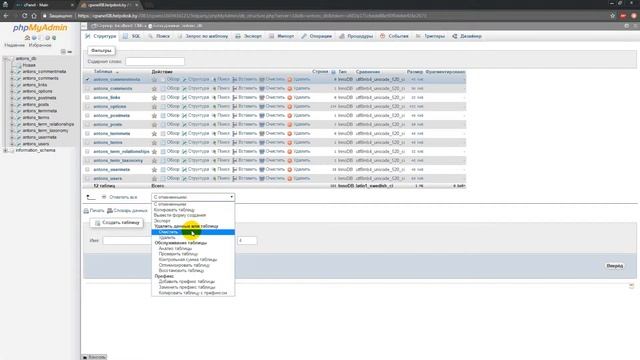Expand antons_options node in sidebar tree
Viewport: 640px width, 360px height.
tap(12, 91)
